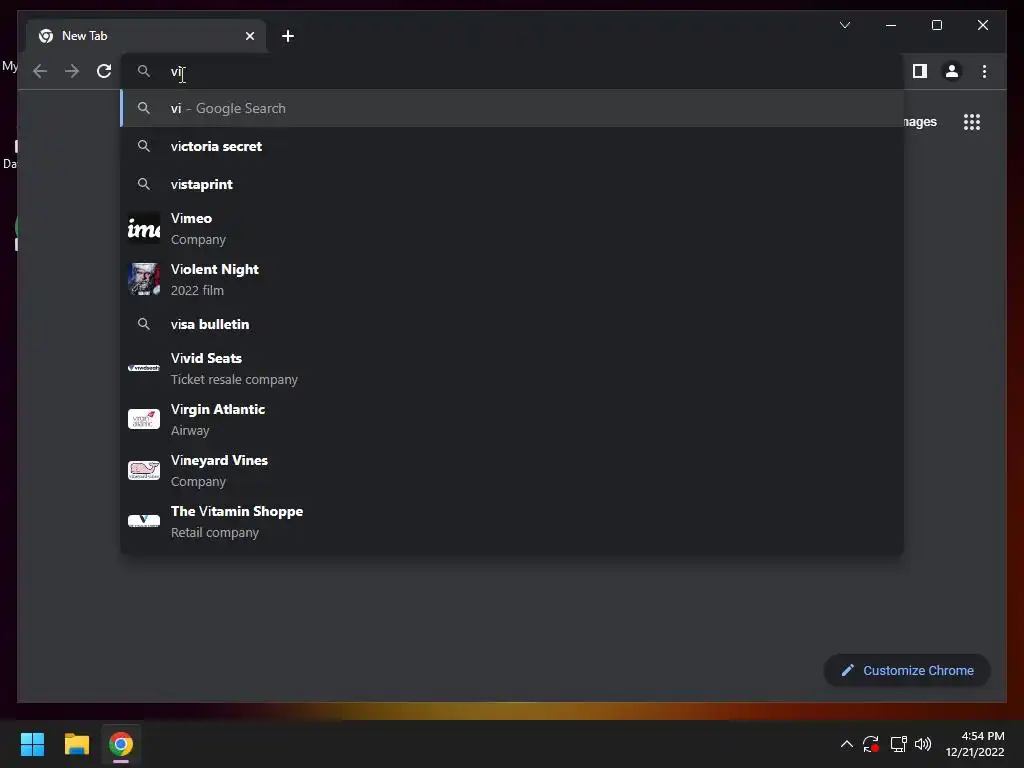Open the network tray icon
The image size is (1024, 768).
coord(898,744)
